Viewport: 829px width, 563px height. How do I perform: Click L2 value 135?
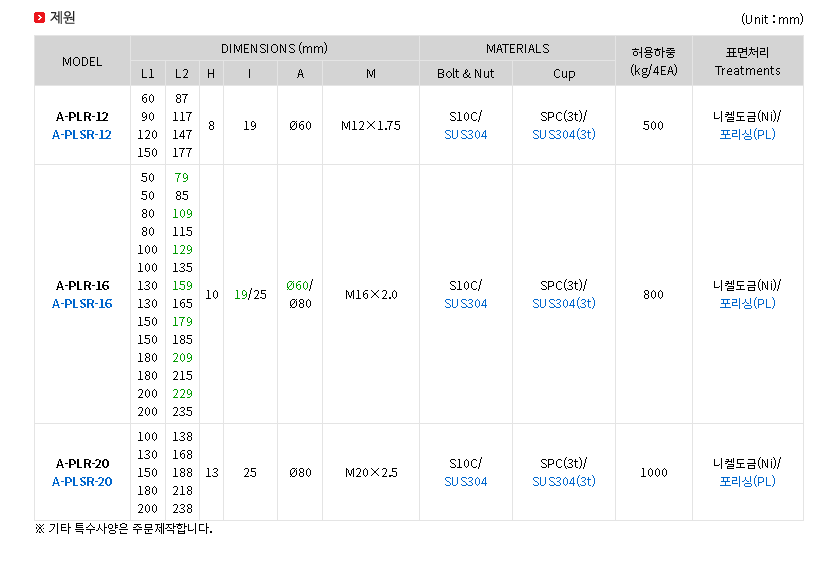[182, 267]
